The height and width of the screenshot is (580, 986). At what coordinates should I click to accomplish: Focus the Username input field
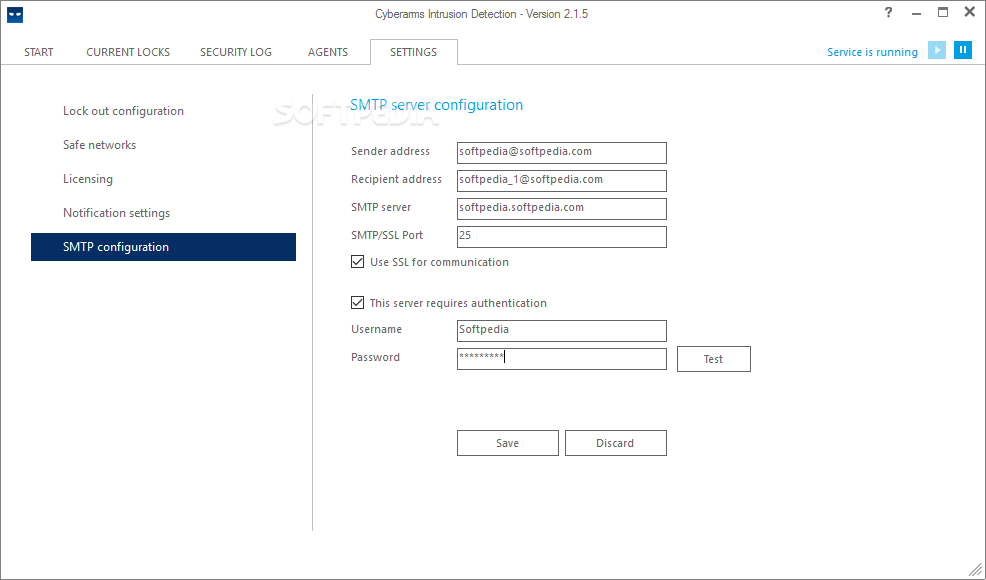tap(562, 331)
